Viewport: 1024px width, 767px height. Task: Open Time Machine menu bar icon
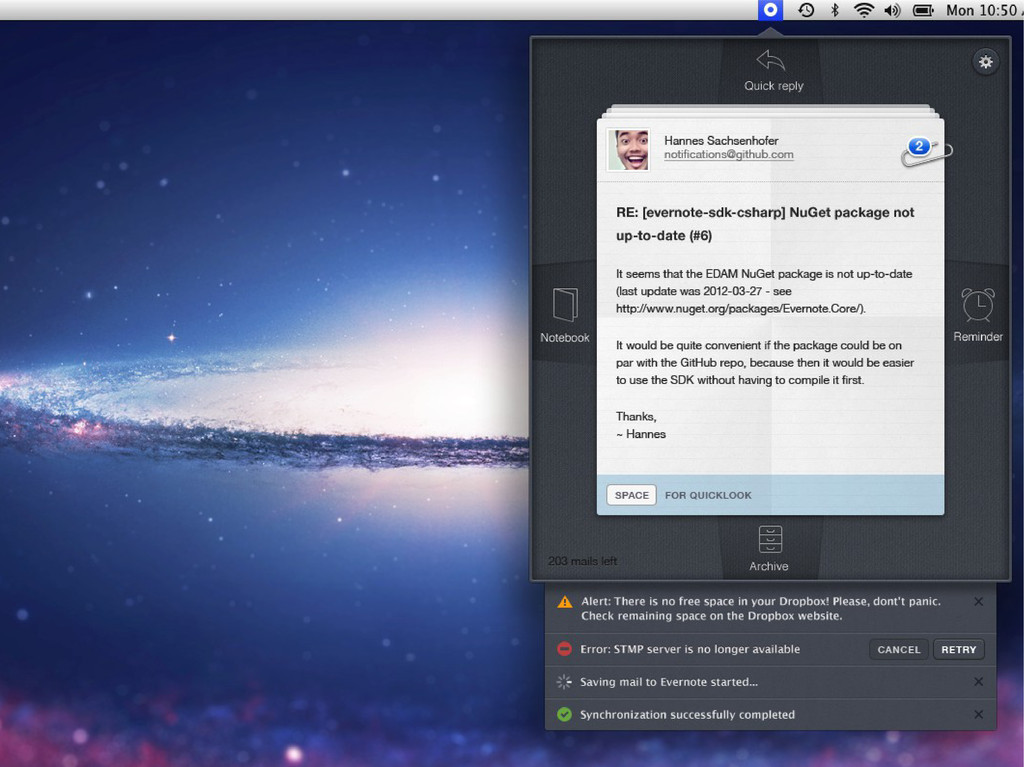[x=806, y=10]
